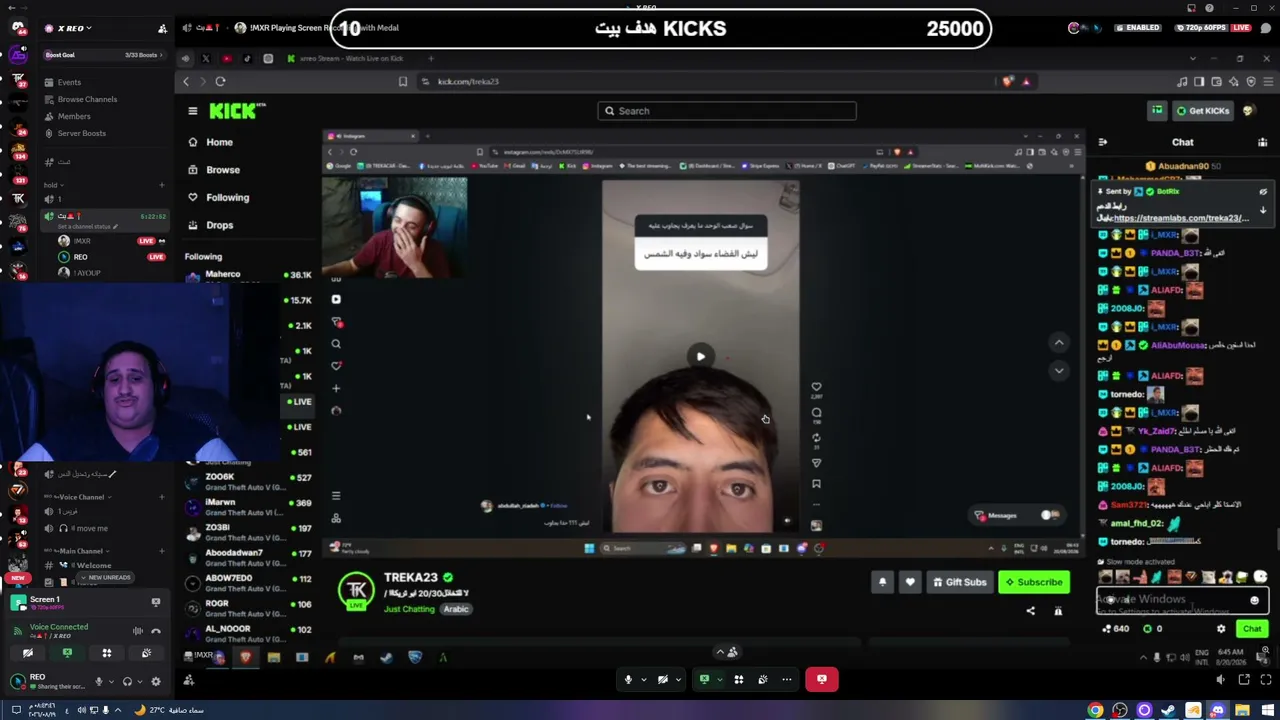
Task: Open Kick chat settings gear
Action: [x=1221, y=629]
